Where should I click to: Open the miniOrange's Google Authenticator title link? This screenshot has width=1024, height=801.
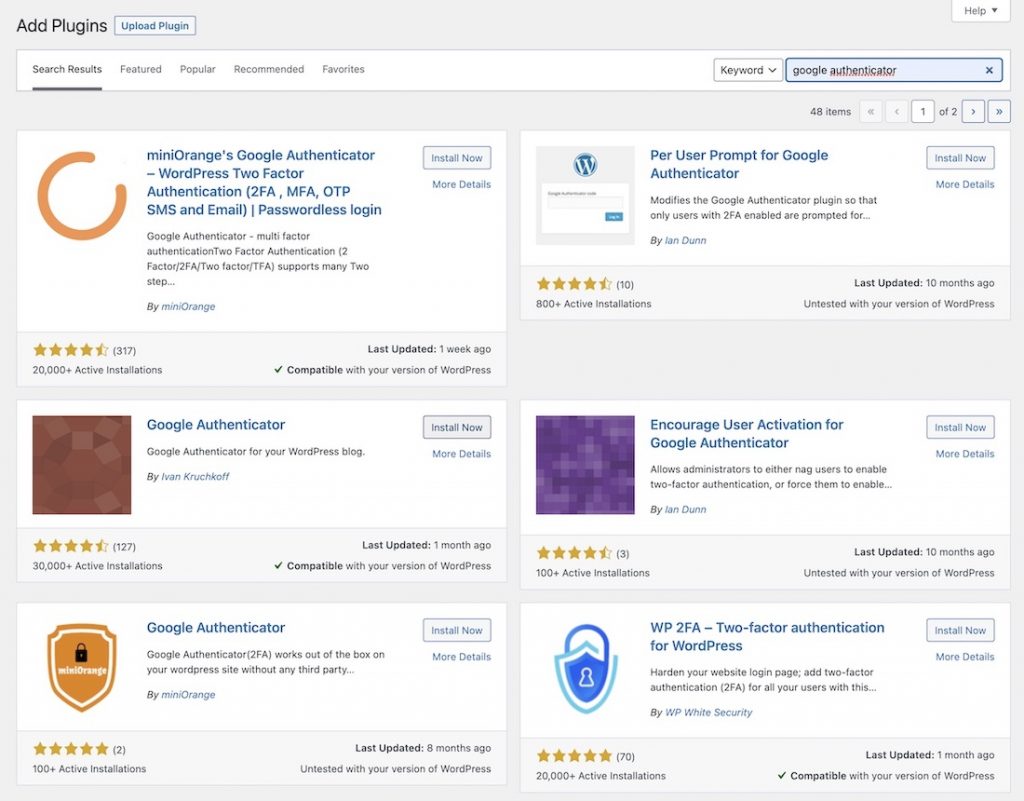point(264,182)
